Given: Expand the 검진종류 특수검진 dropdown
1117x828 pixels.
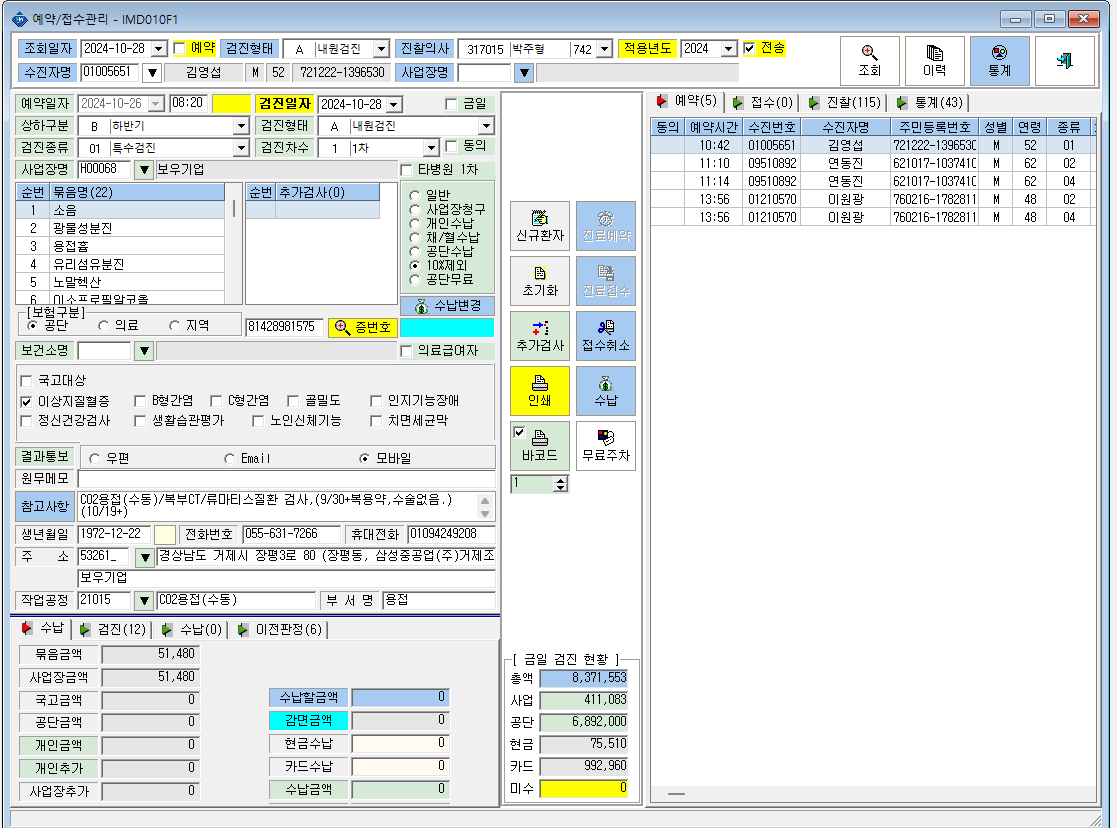Looking at the screenshot, I should tap(241, 148).
